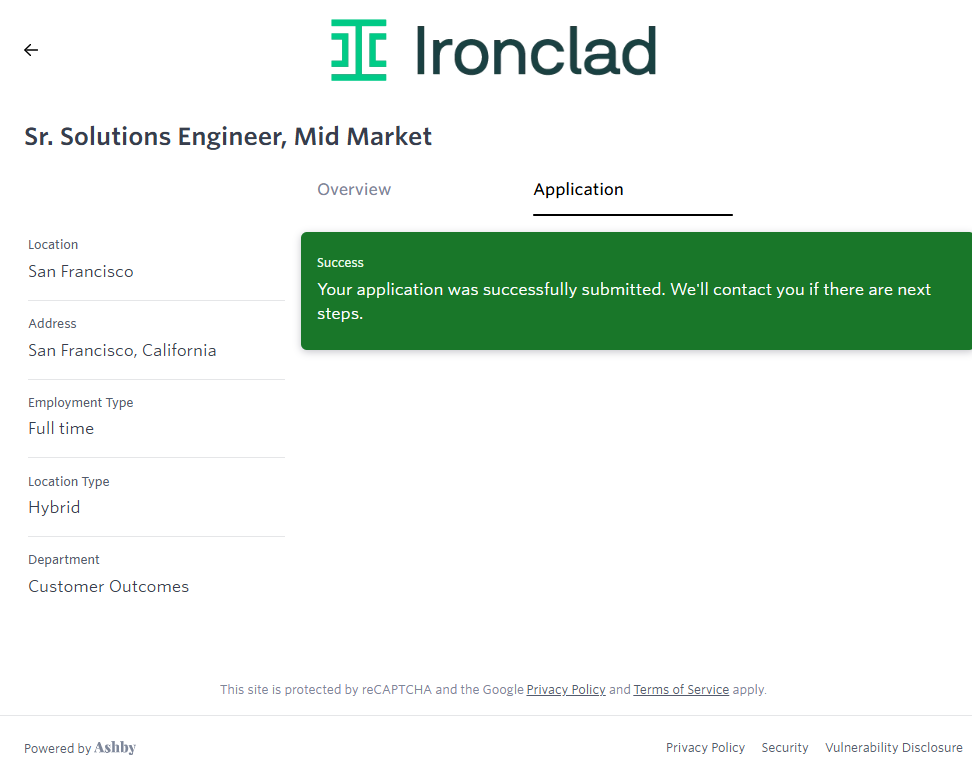Open Google Privacy Policy link in reCAPTCHA notice

566,690
